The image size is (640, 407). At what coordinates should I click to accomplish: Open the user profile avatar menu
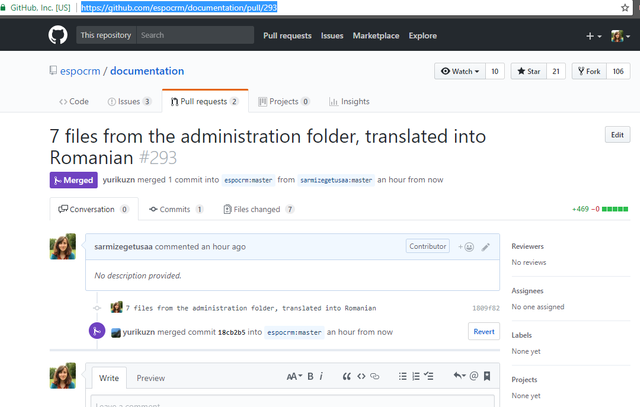click(620, 36)
